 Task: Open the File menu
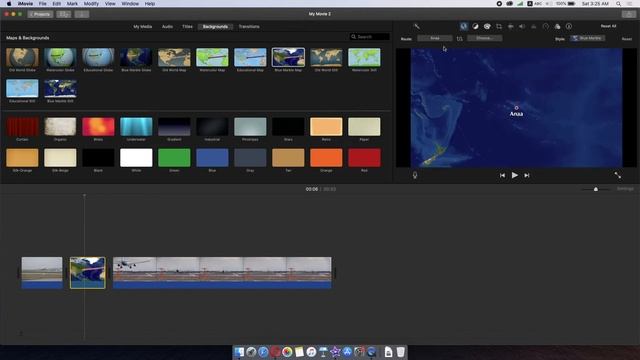coord(42,4)
